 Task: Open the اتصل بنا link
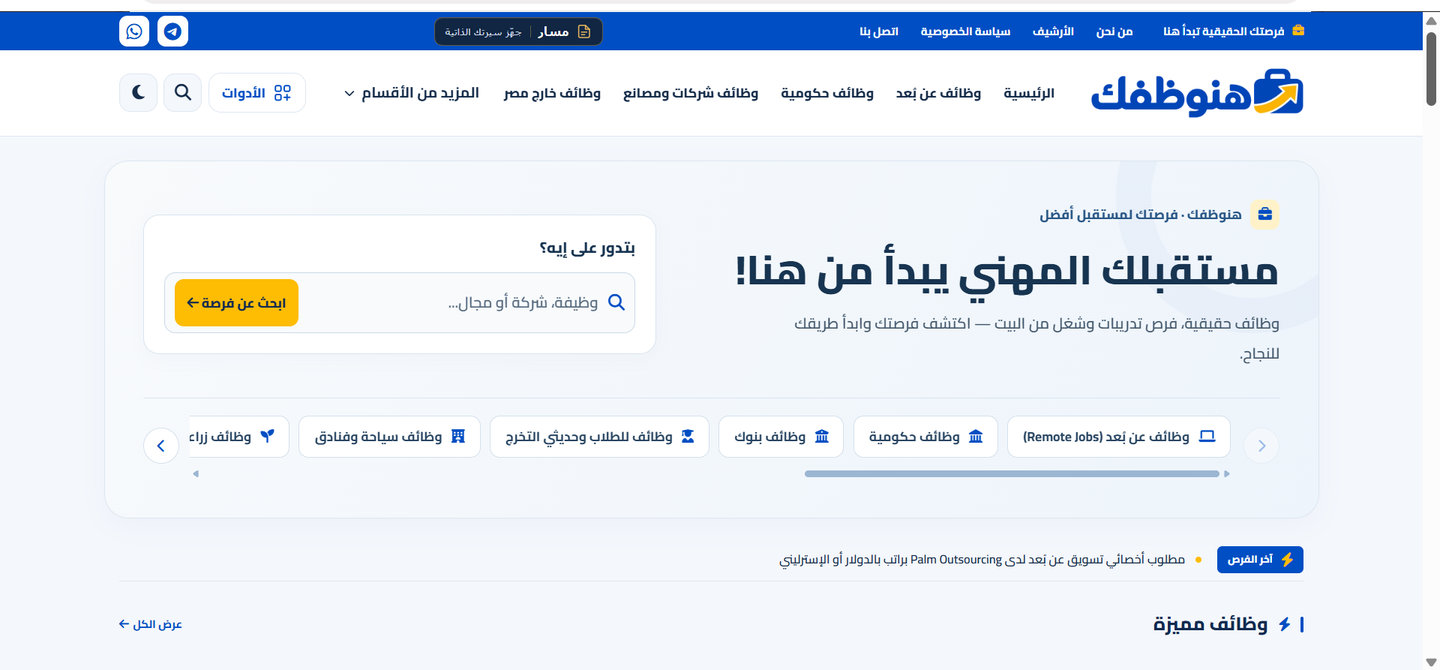[879, 31]
